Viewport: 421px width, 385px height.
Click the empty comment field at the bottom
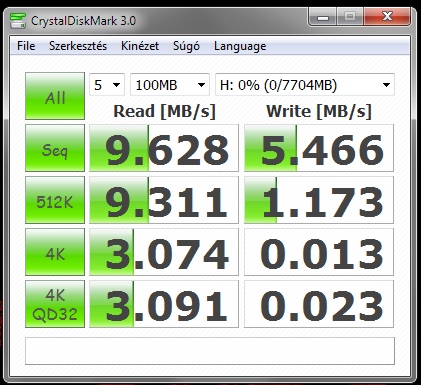[x=210, y=351]
